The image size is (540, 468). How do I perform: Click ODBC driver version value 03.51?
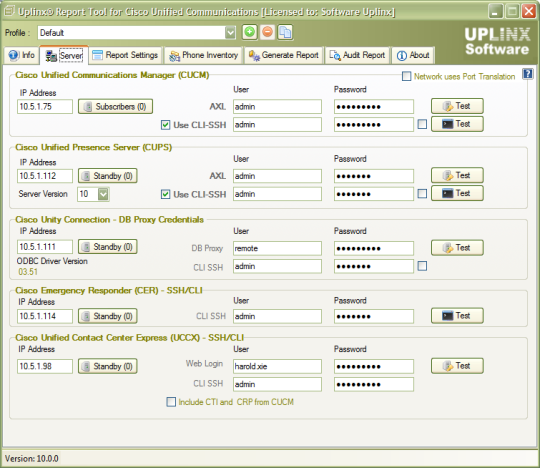[28, 272]
